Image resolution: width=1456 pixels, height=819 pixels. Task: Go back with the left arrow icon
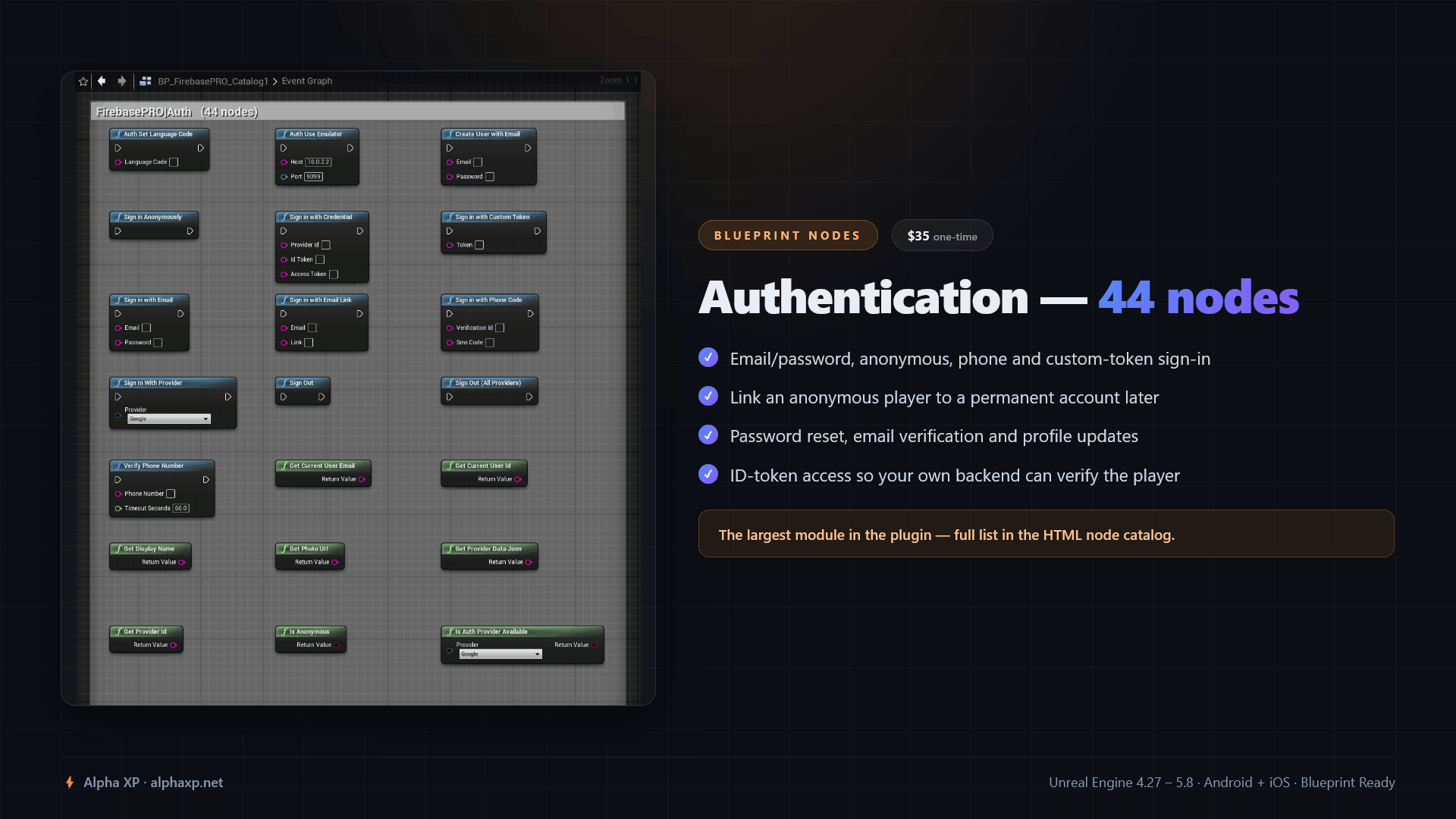[102, 81]
